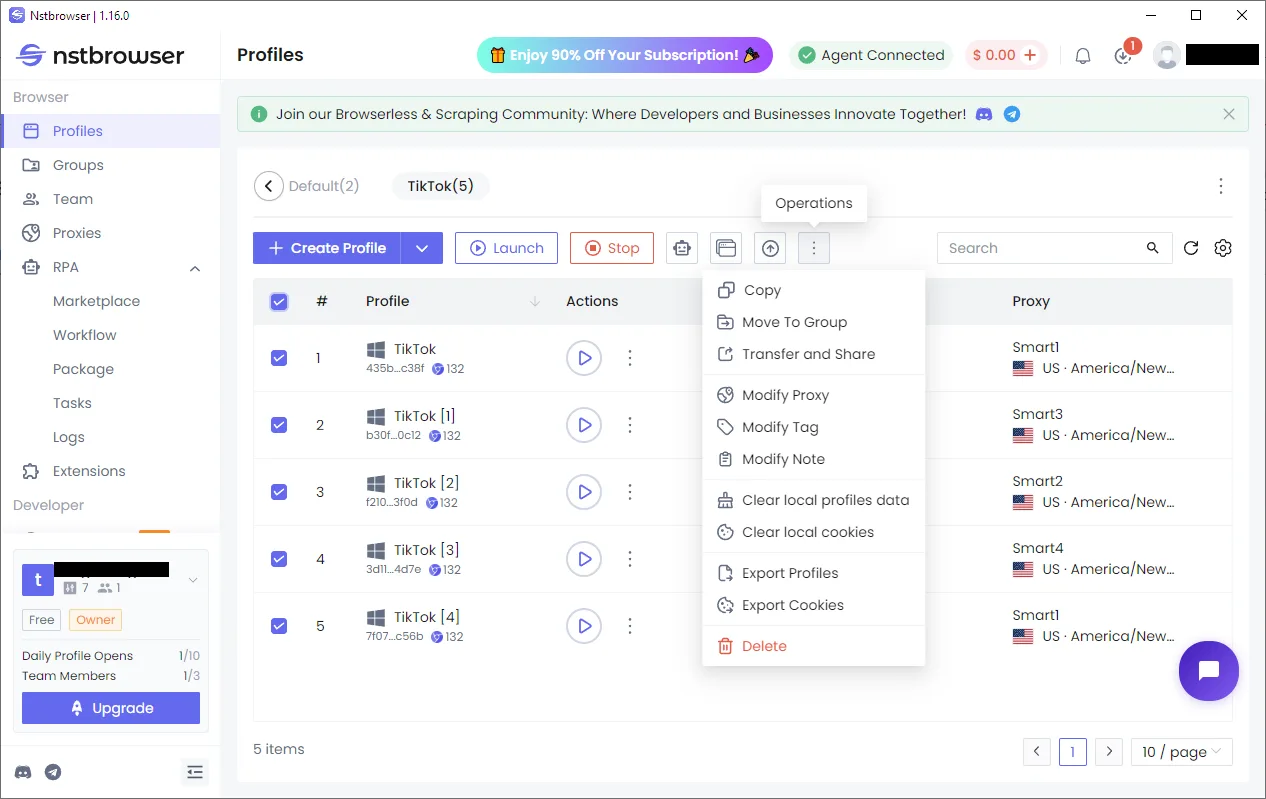The image size is (1266, 799).
Task: Uncheck the TikTok row 1 checkbox
Action: 279,357
